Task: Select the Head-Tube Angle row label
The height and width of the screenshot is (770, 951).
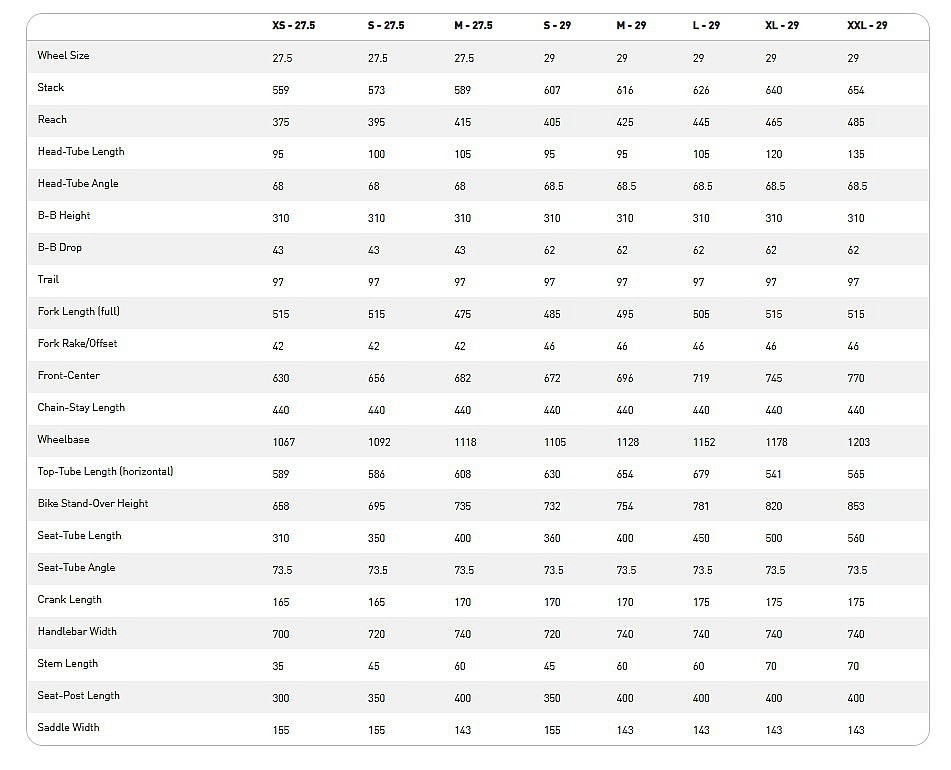Action: tap(78, 184)
